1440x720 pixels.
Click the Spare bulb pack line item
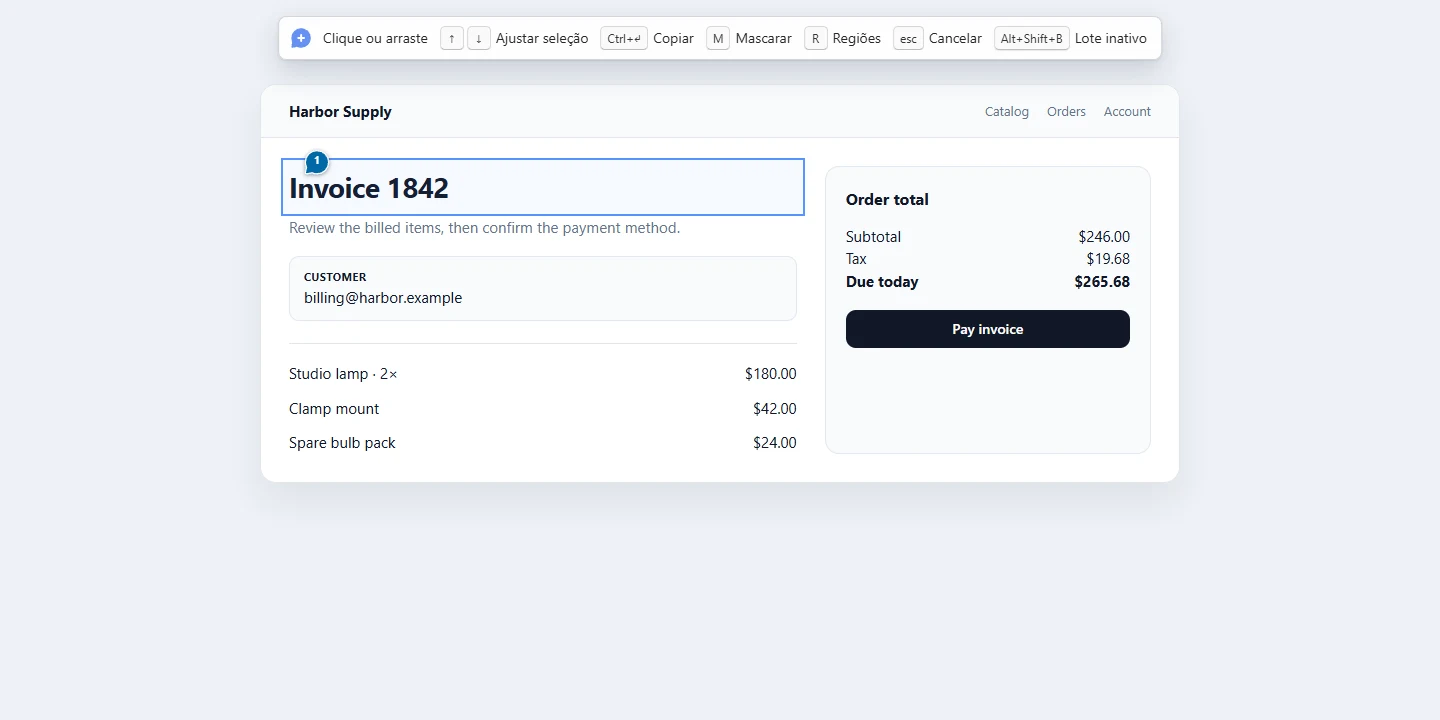click(x=543, y=443)
